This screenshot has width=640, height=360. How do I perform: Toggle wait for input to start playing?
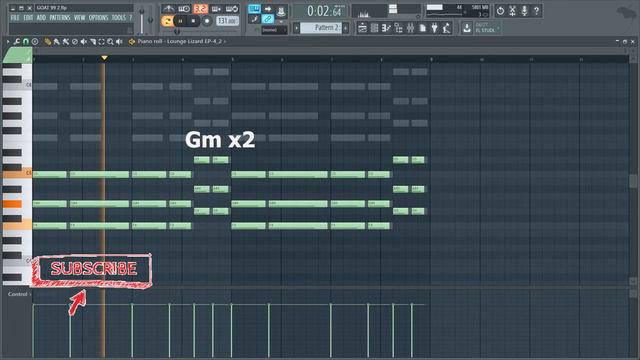pyautogui.click(x=184, y=9)
